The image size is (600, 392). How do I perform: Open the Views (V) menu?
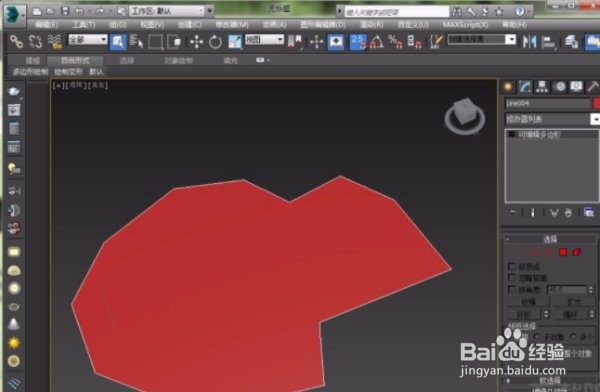coord(152,25)
